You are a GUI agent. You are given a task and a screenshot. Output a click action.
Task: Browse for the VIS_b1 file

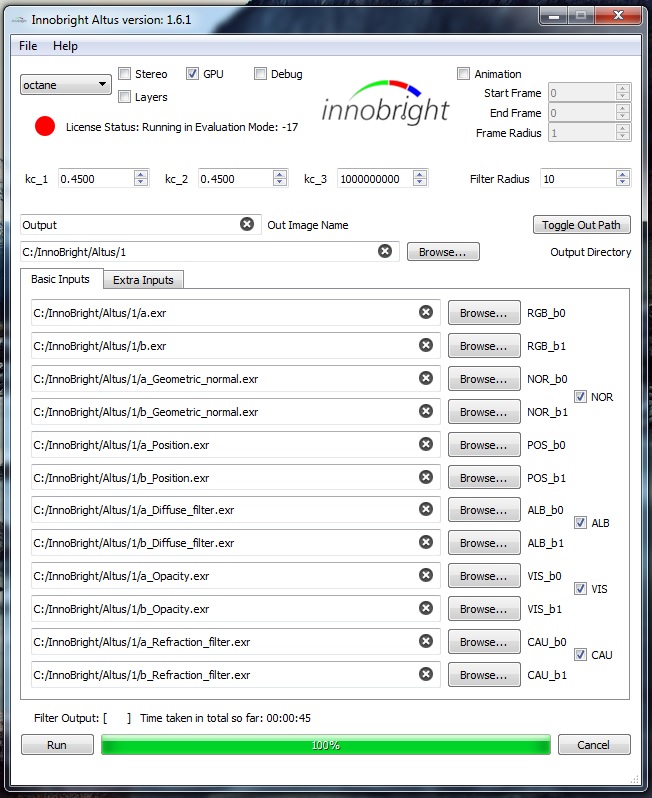pyautogui.click(x=484, y=609)
